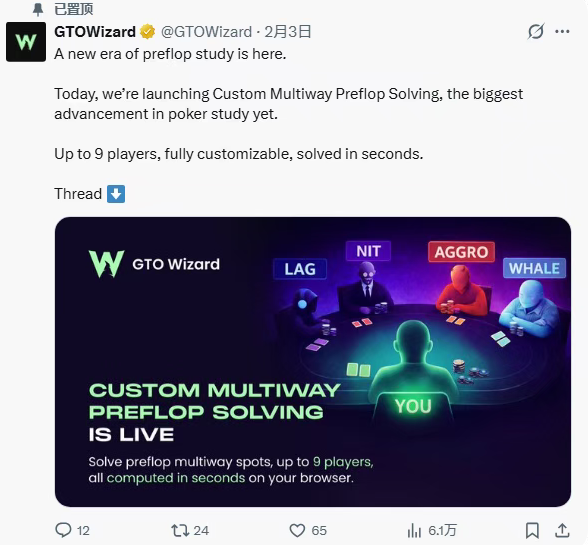This screenshot has height=545, width=588.
Task: Click the GTOWizard profile avatar
Action: coord(26,42)
